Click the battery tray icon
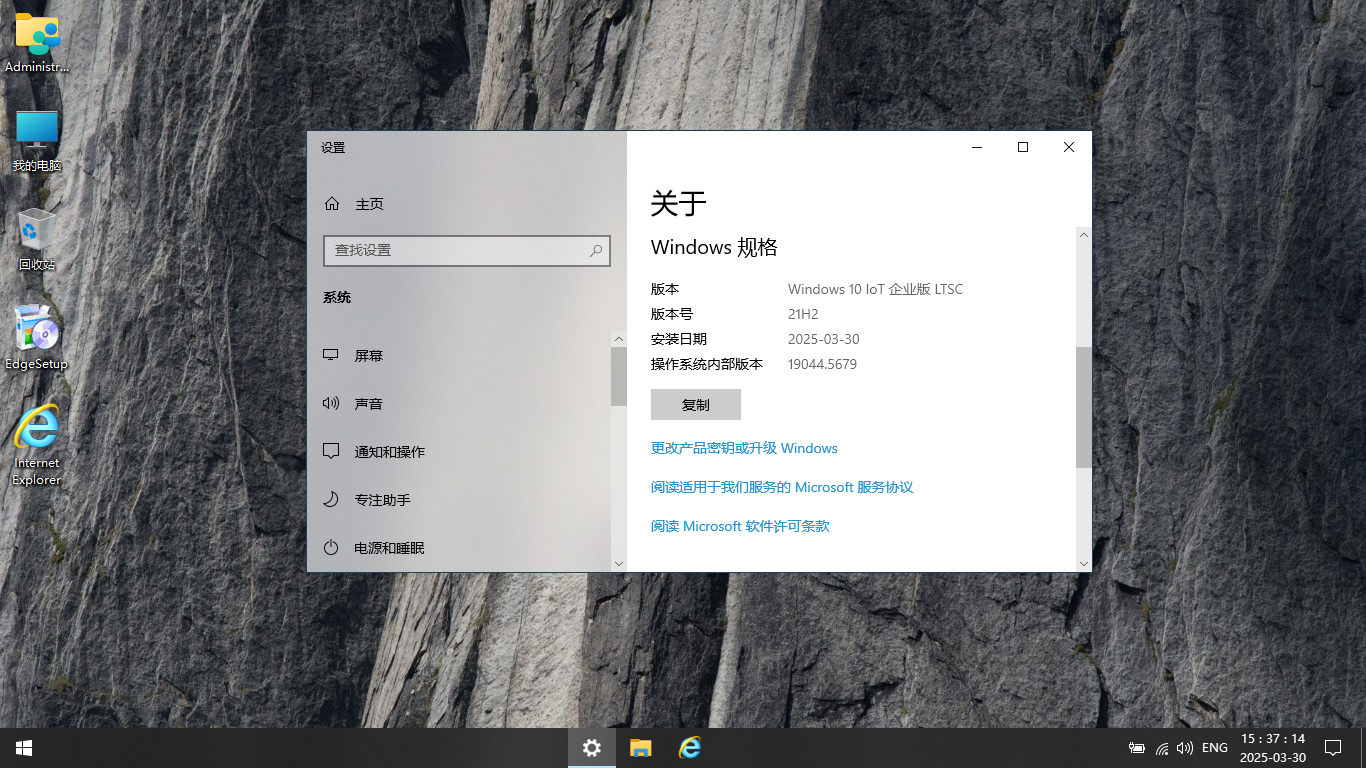 1137,748
